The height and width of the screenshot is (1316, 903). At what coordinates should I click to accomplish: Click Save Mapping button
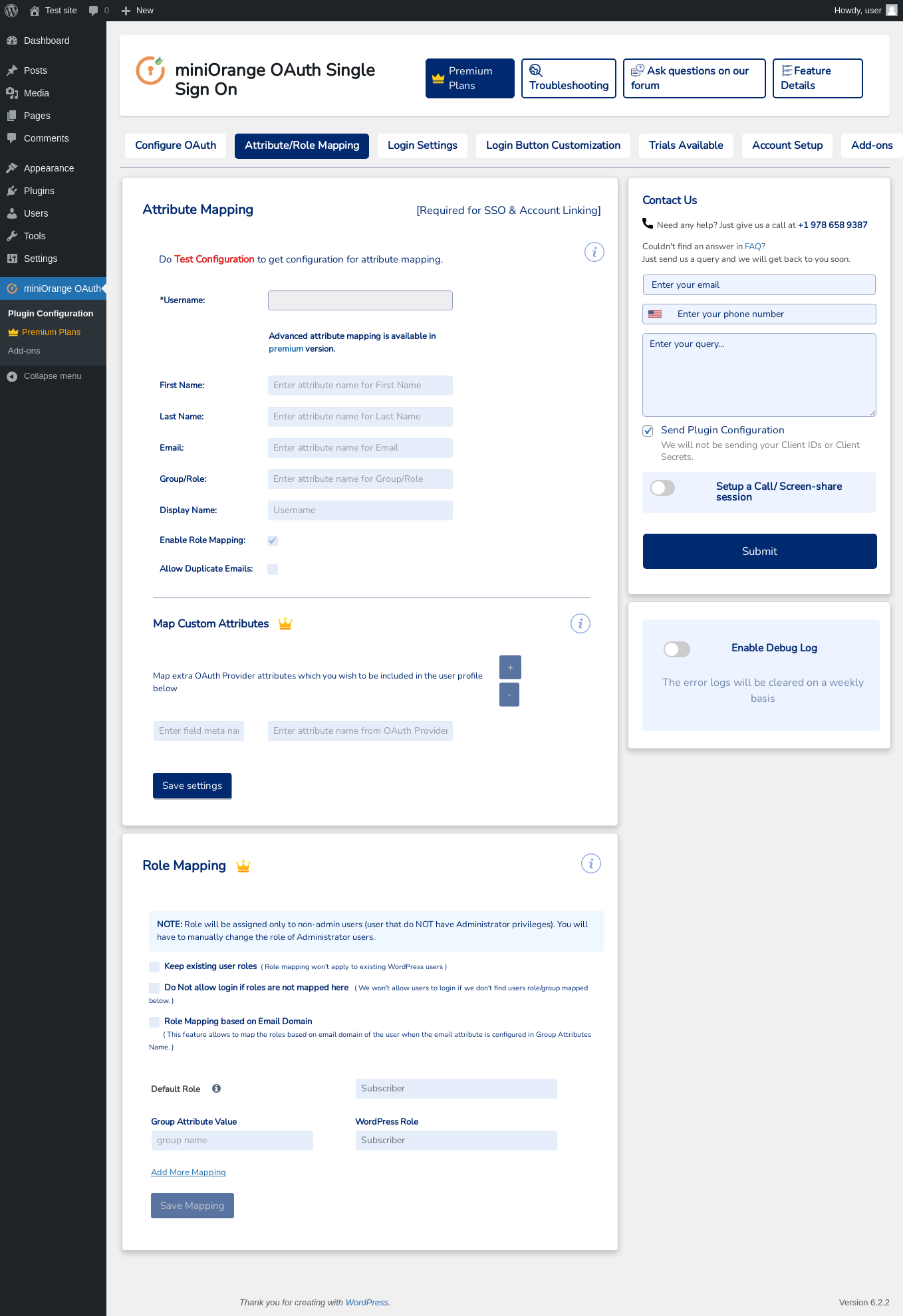[x=192, y=1206]
